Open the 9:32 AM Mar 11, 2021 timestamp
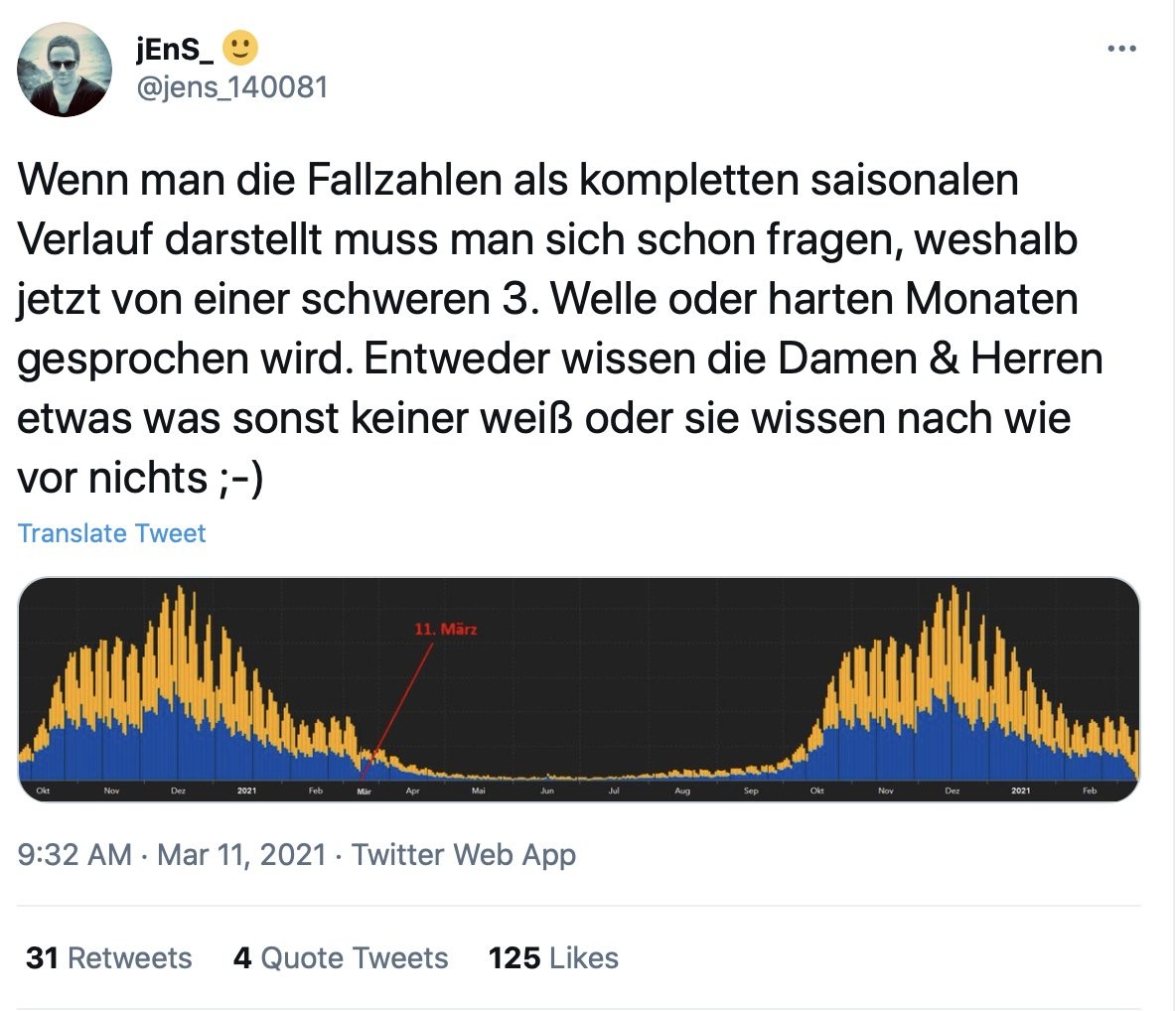The height and width of the screenshot is (1011, 1176). pyautogui.click(x=172, y=854)
